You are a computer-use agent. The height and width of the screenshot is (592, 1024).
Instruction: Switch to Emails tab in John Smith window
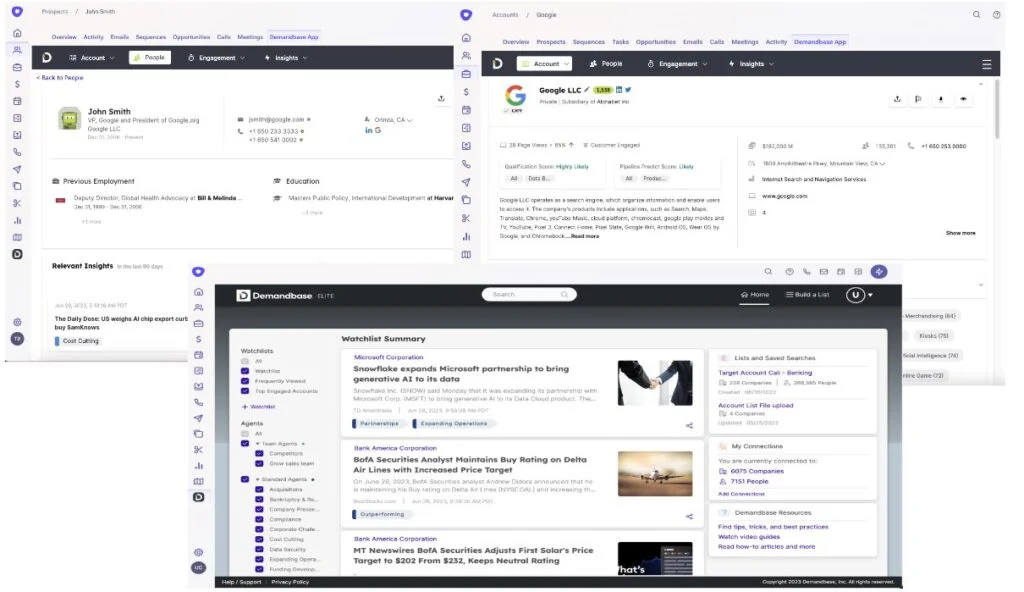[x=120, y=37]
